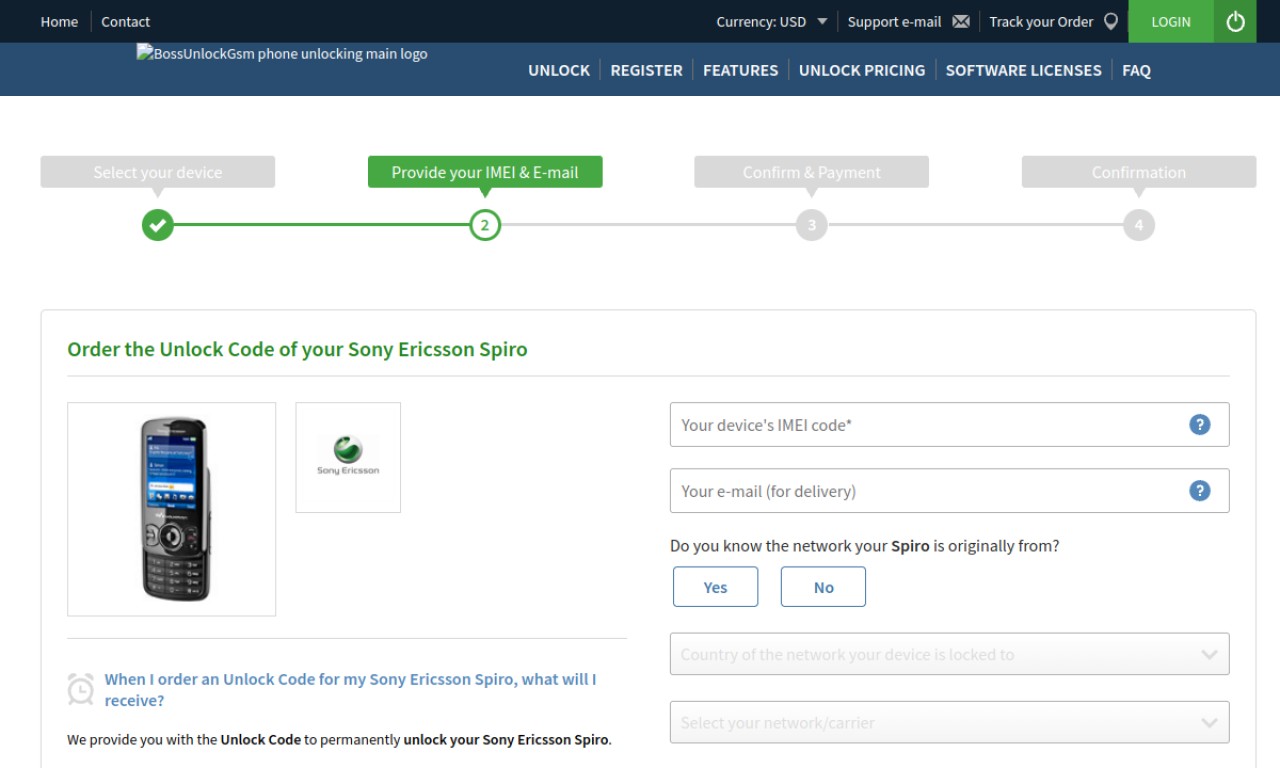Click the envelope icon next to Support e-mail
The height and width of the screenshot is (768, 1280).
click(x=961, y=21)
